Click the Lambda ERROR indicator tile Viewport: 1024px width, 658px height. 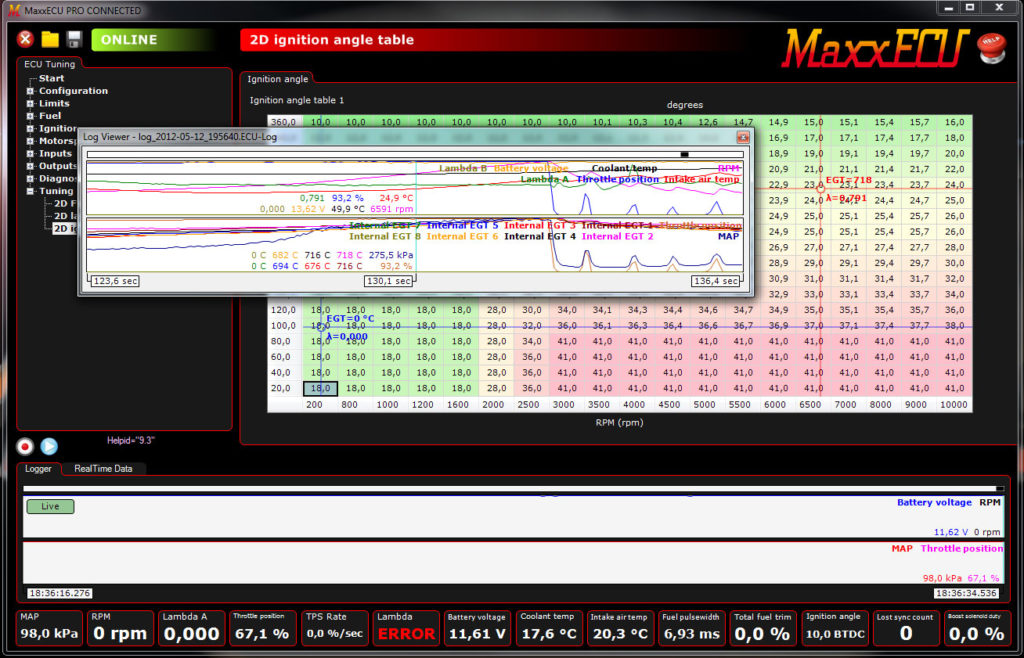click(406, 628)
